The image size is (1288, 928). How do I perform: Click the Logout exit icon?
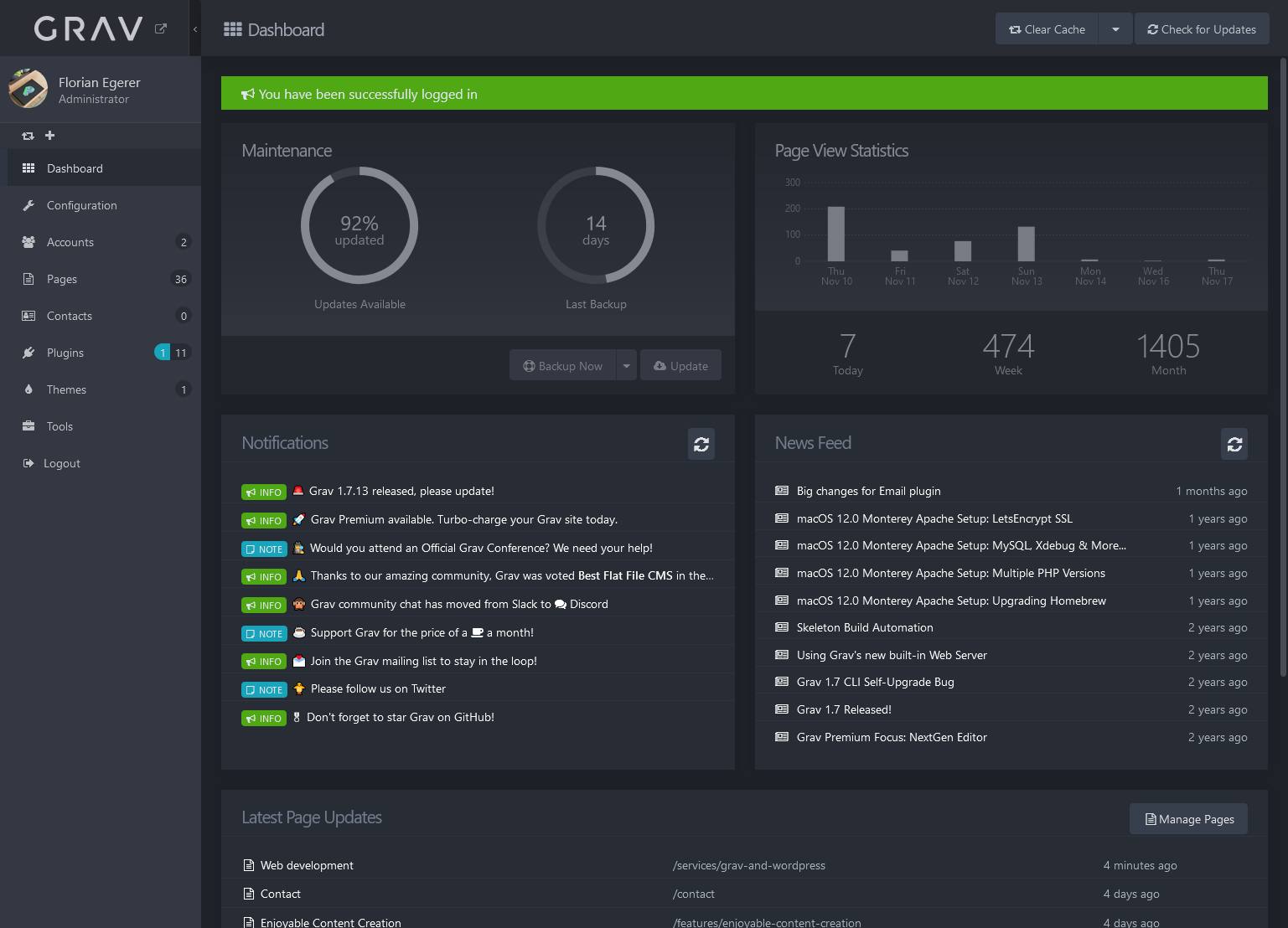[x=28, y=463]
